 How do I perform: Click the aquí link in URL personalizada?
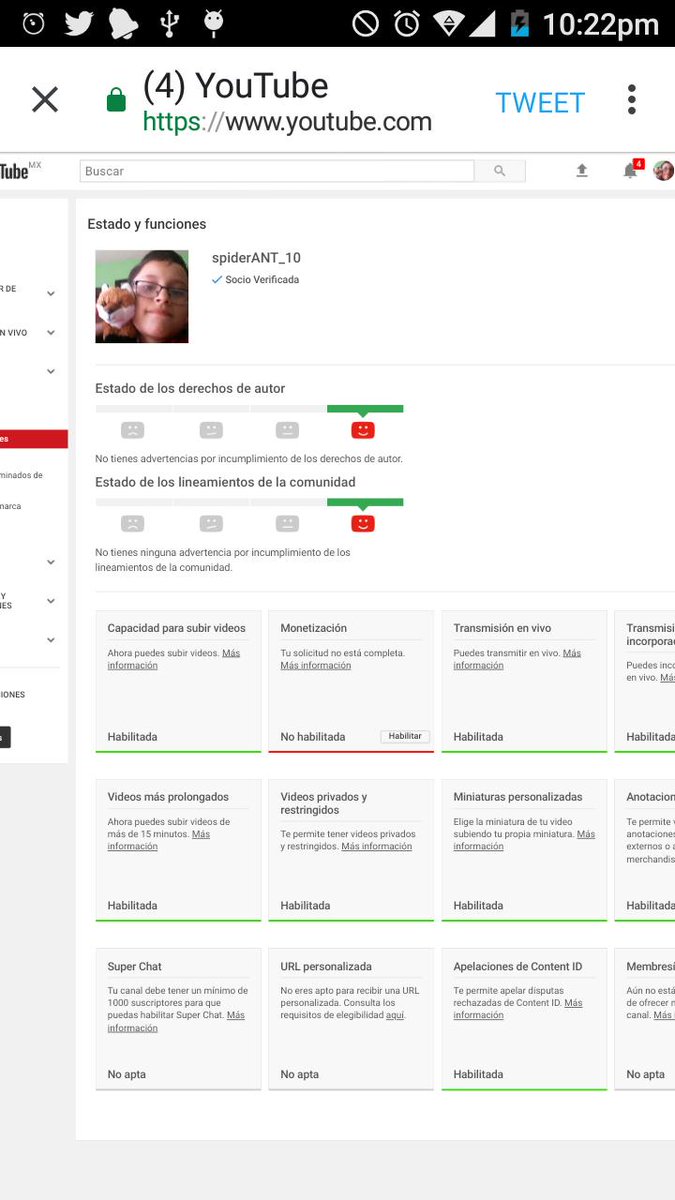click(395, 1015)
